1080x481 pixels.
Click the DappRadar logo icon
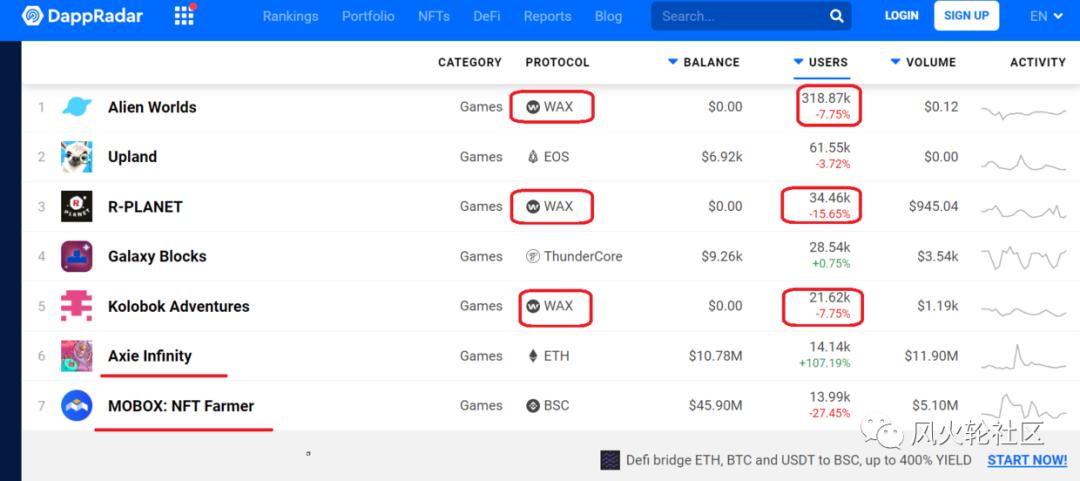(32, 16)
